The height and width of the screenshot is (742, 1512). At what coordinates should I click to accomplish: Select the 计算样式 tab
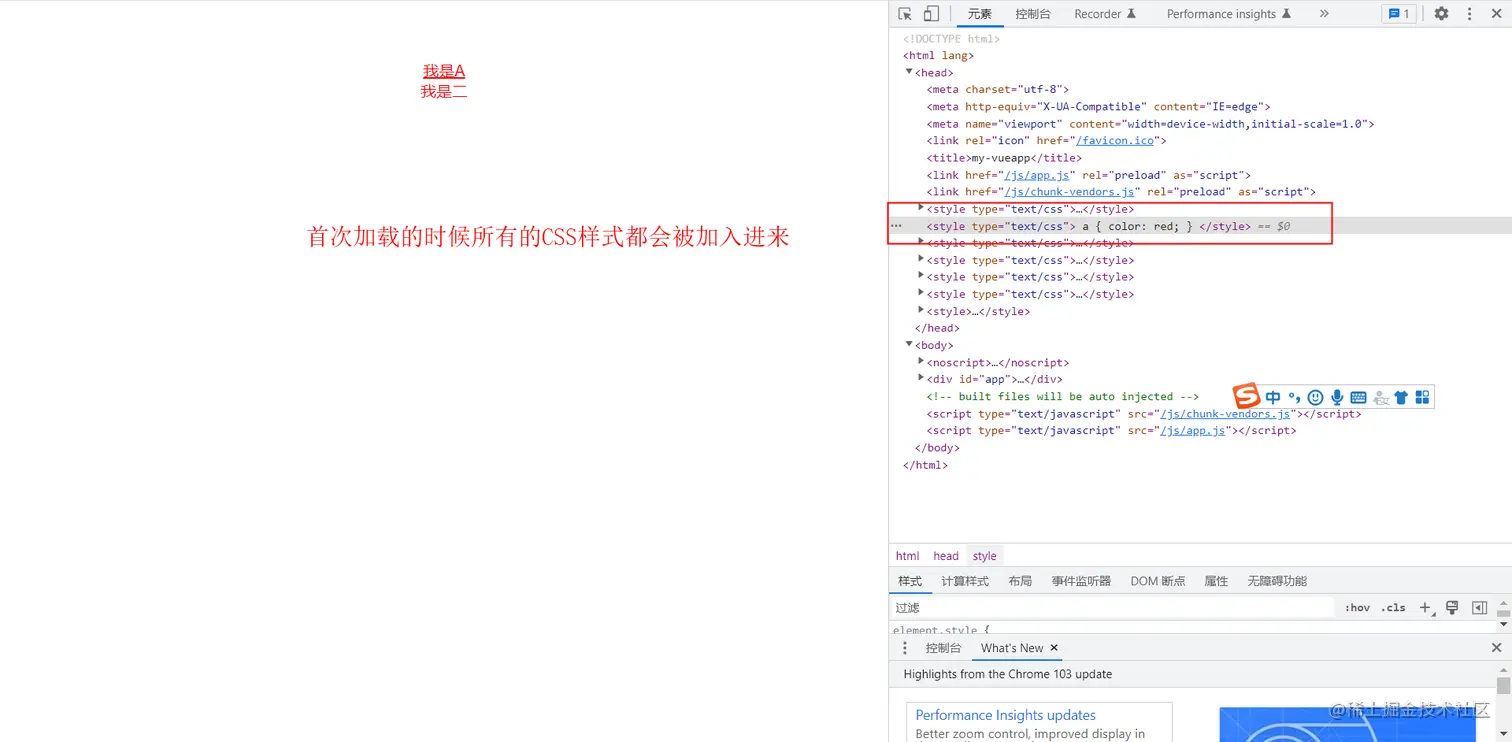[x=965, y=581]
